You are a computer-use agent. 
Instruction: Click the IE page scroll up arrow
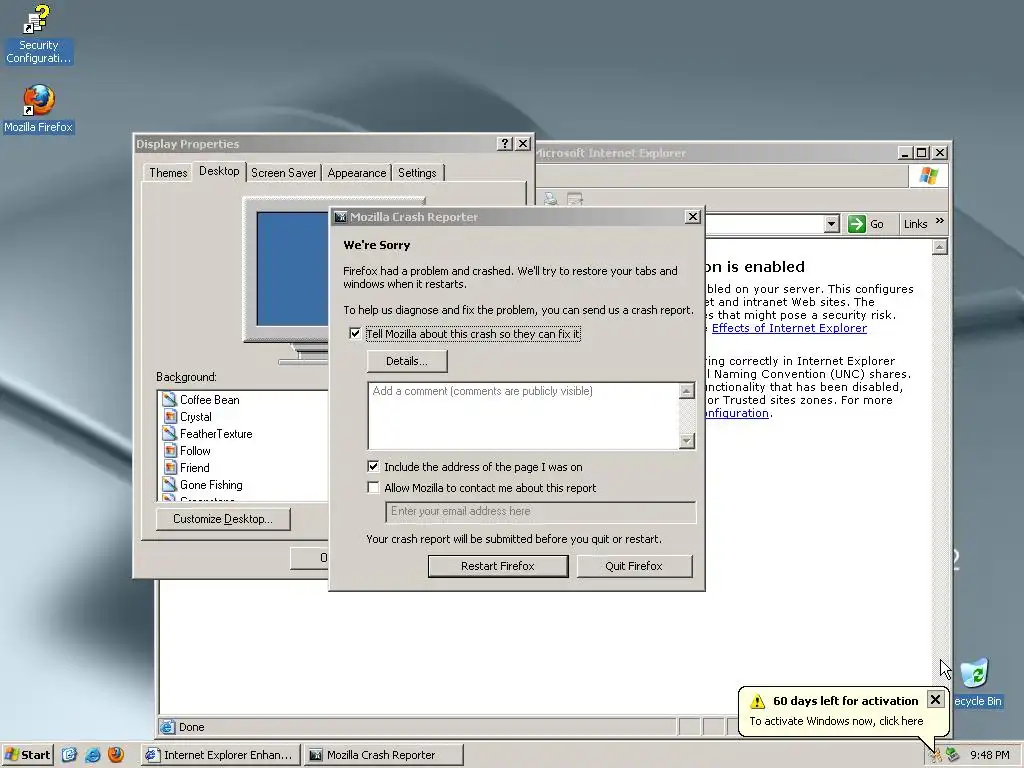click(x=939, y=247)
